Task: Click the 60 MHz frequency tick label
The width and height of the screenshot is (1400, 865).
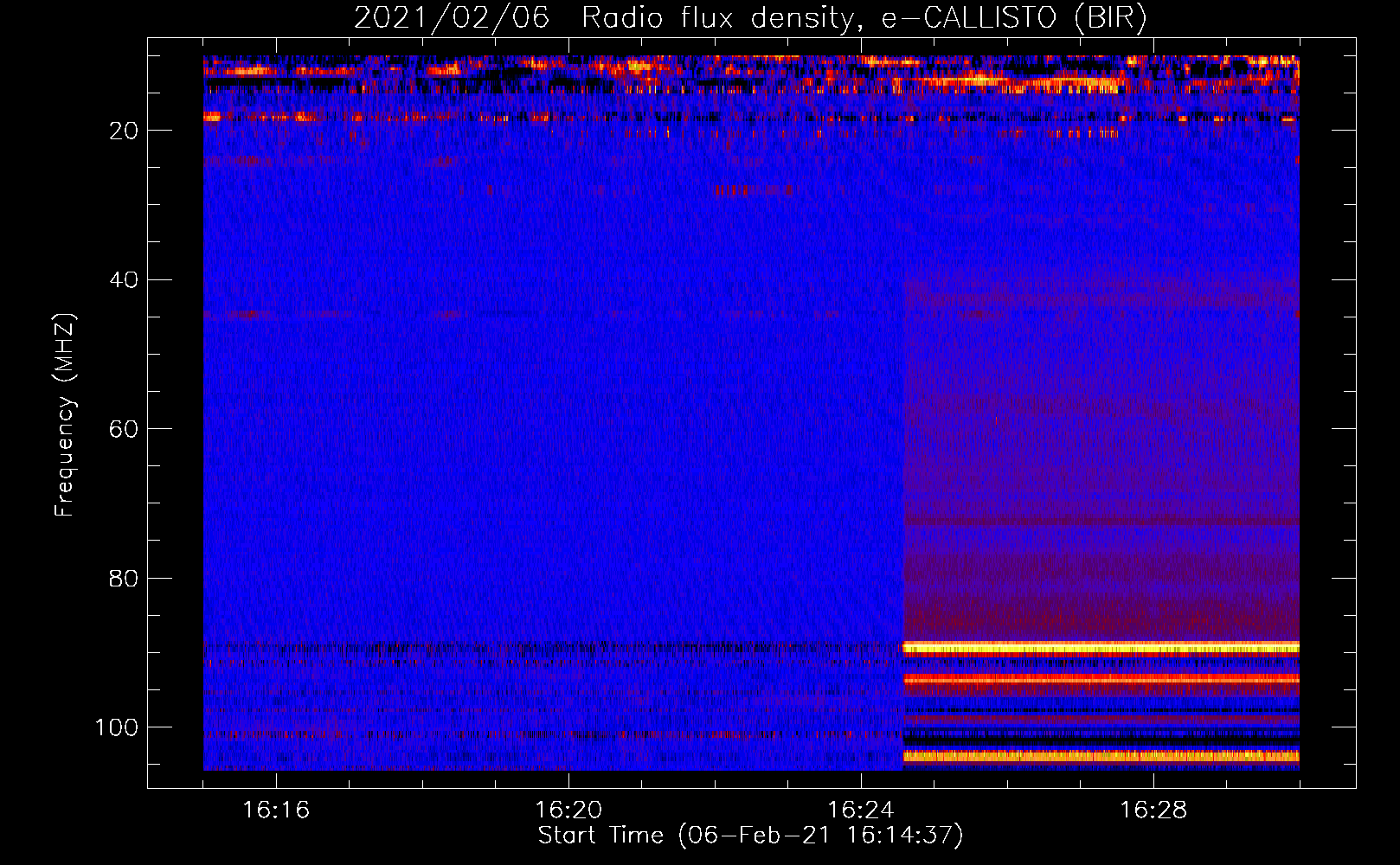Action: tap(125, 429)
